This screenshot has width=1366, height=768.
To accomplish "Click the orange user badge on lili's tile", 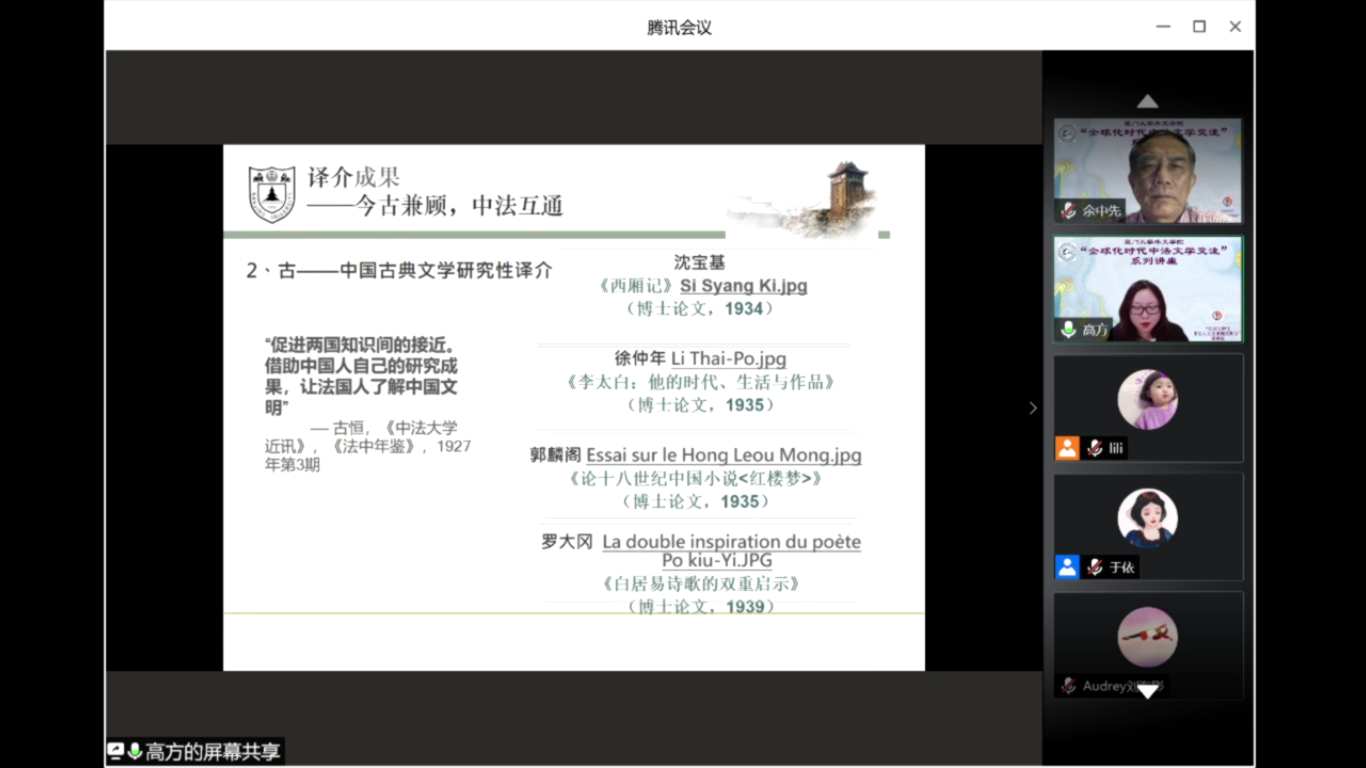I will pos(1067,448).
